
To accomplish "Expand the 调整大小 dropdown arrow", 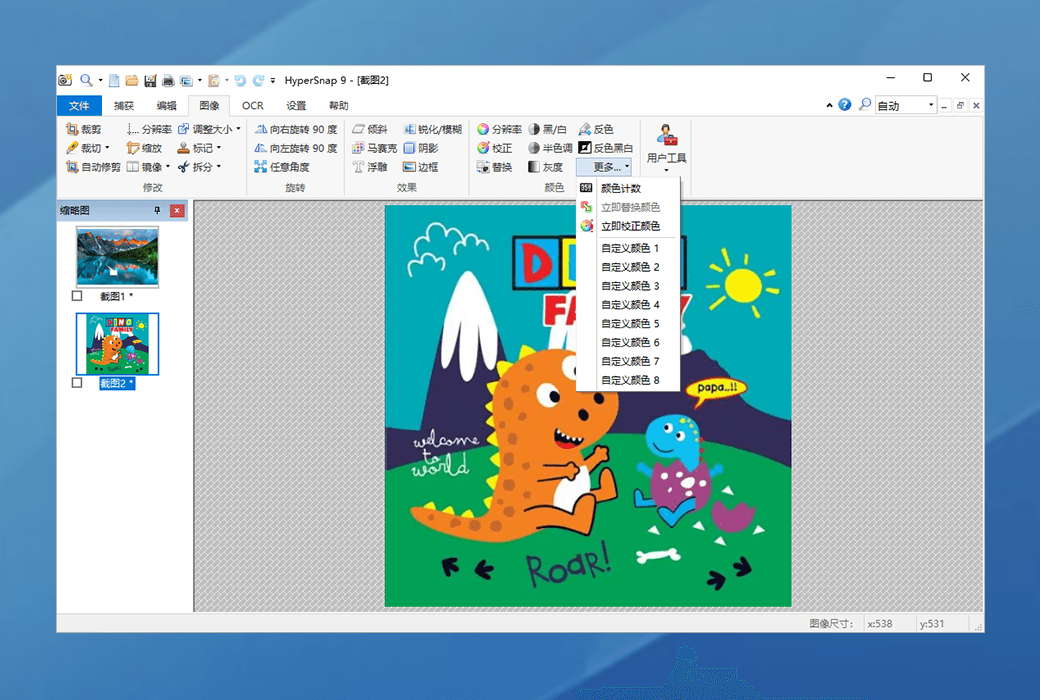I will pyautogui.click(x=238, y=129).
